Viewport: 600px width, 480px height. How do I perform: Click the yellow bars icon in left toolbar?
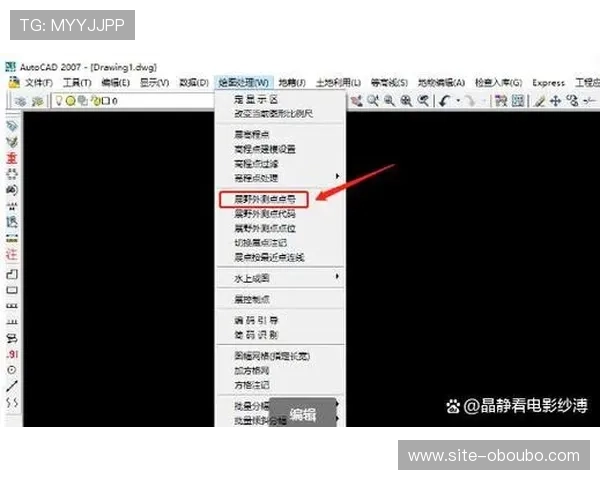12,238
